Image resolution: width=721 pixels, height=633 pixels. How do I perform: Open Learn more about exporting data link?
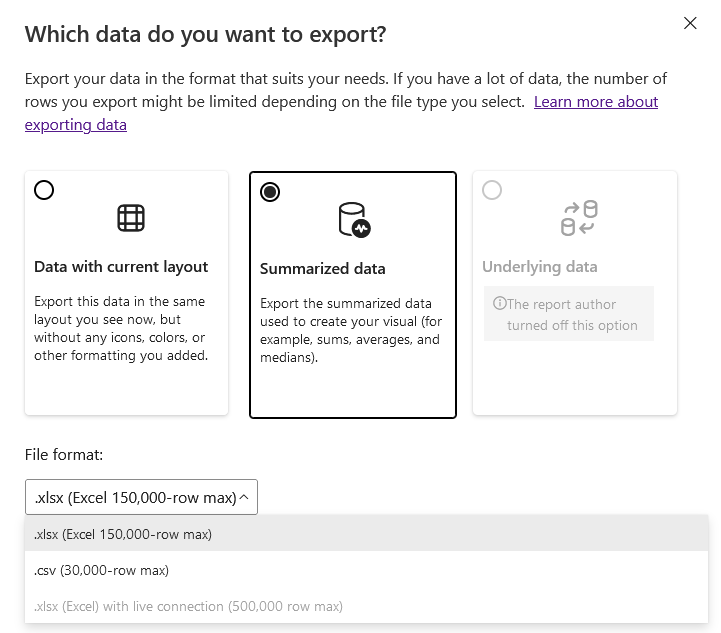[595, 102]
